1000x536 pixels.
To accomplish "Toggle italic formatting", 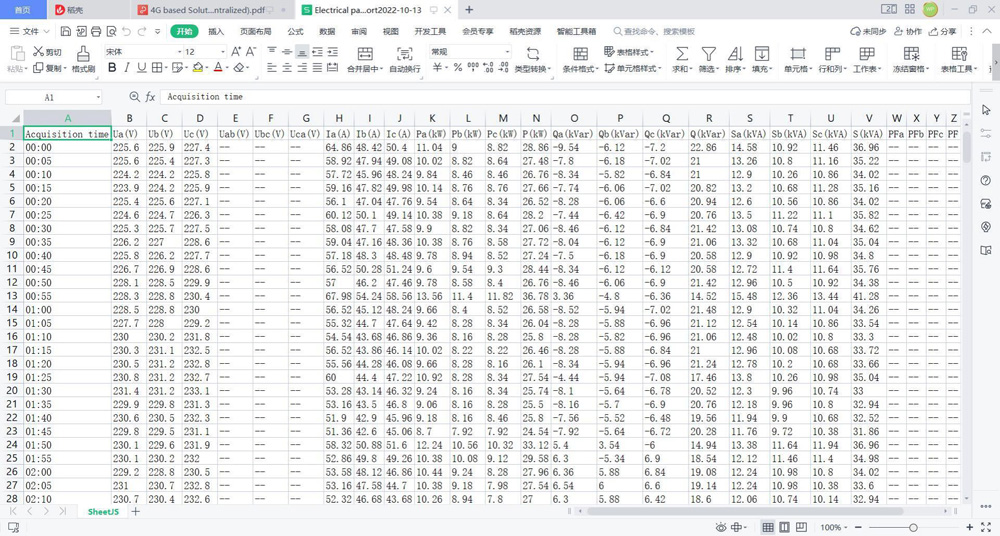I will (127, 68).
